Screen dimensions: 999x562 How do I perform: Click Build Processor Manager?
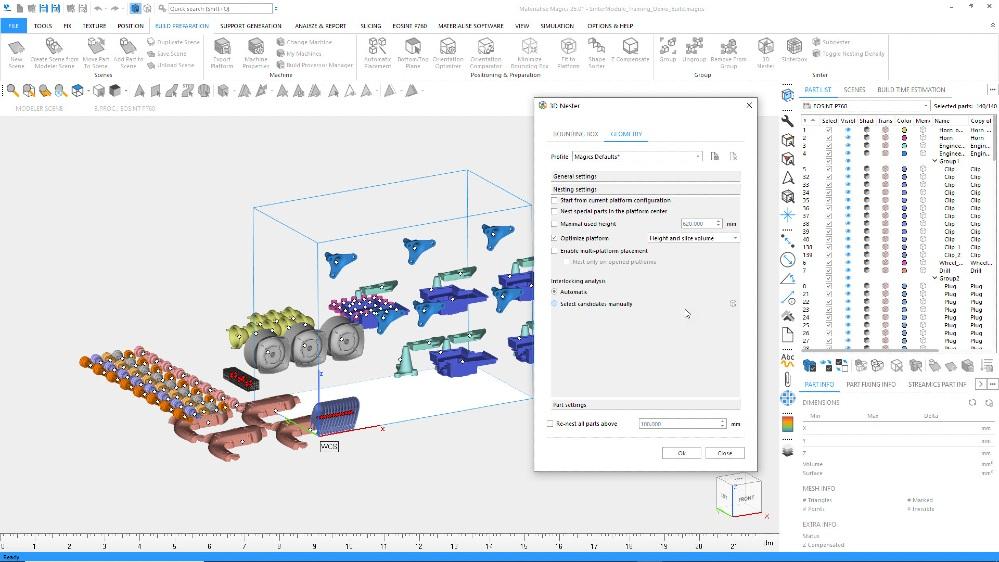[315, 65]
